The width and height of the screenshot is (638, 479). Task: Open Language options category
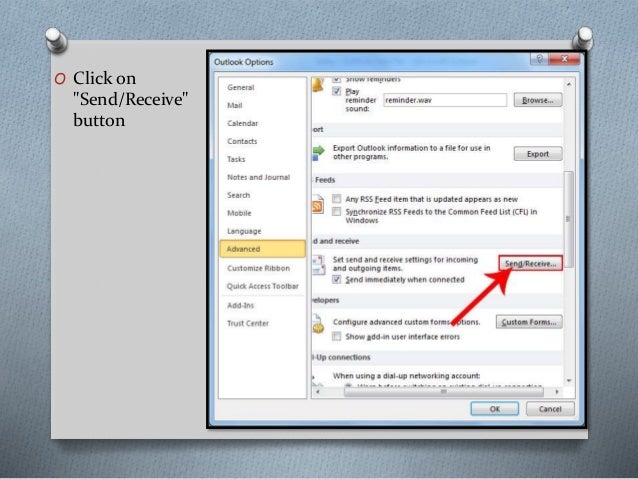244,231
